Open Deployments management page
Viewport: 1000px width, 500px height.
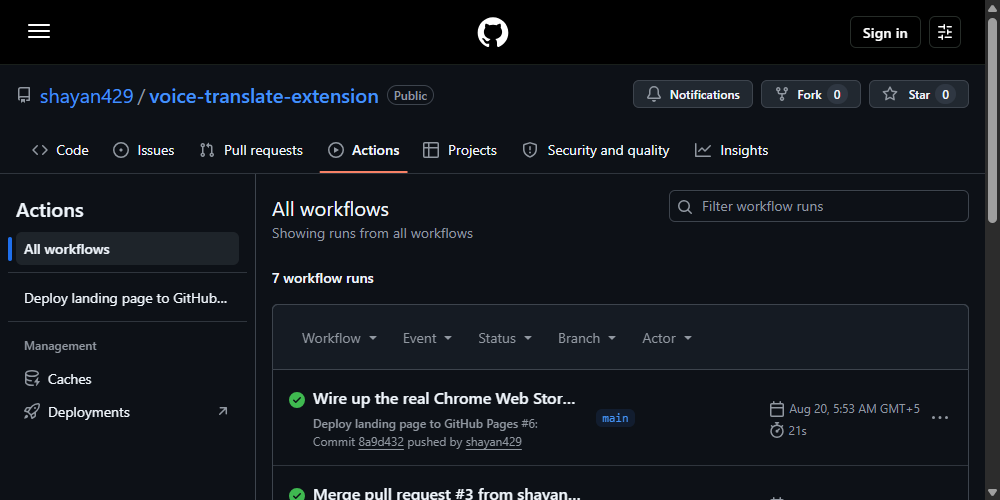(x=127, y=412)
